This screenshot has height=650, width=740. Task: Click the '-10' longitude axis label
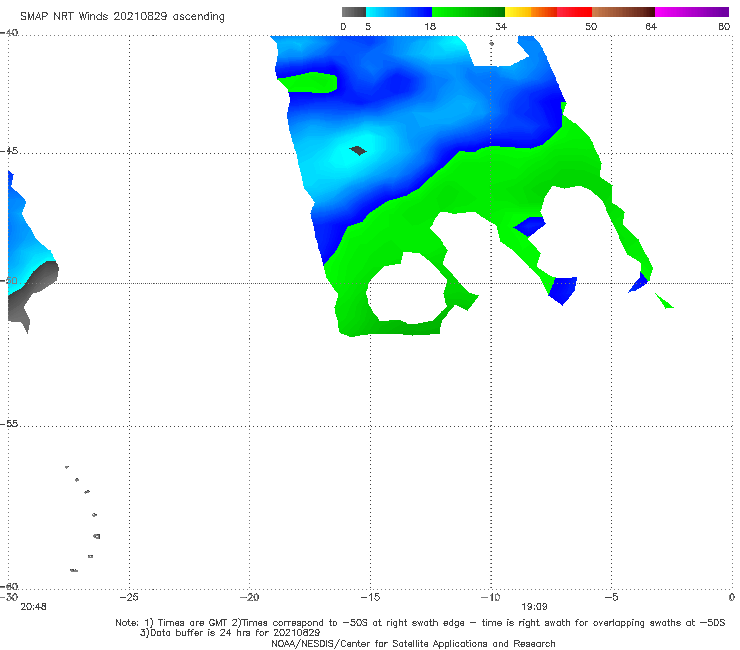pos(490,597)
